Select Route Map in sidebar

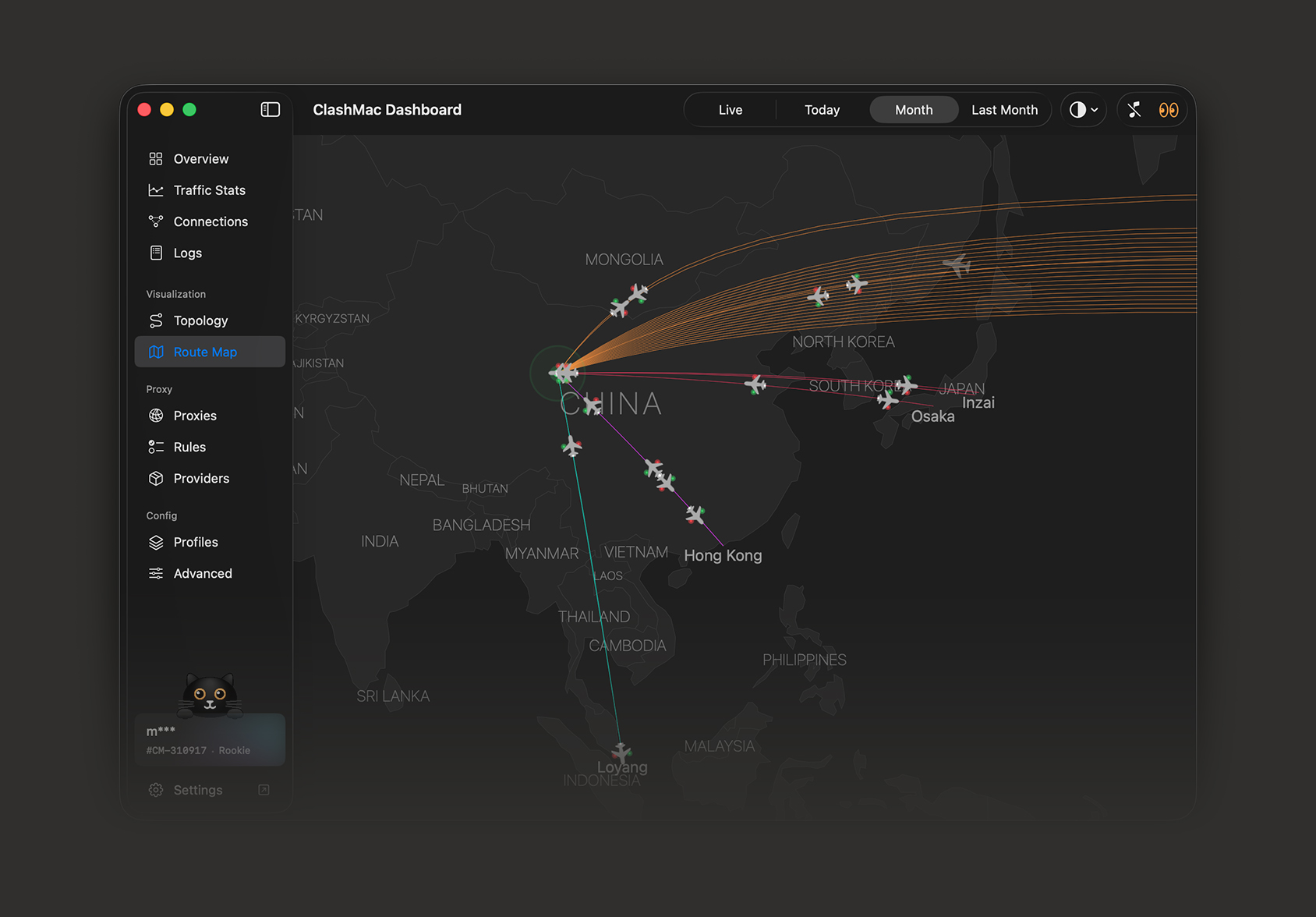point(210,352)
